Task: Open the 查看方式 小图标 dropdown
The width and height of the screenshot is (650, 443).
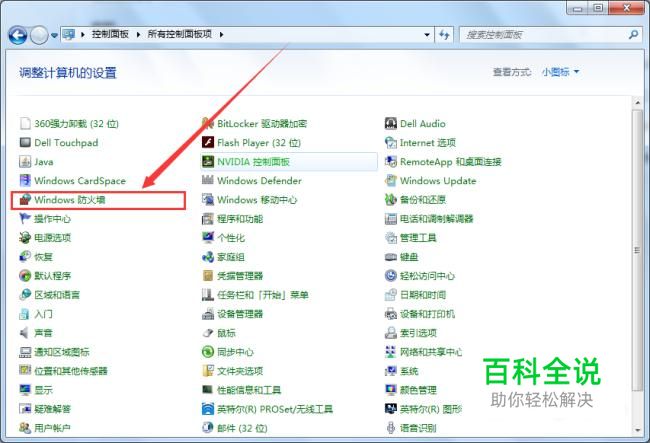Action: (x=560, y=72)
